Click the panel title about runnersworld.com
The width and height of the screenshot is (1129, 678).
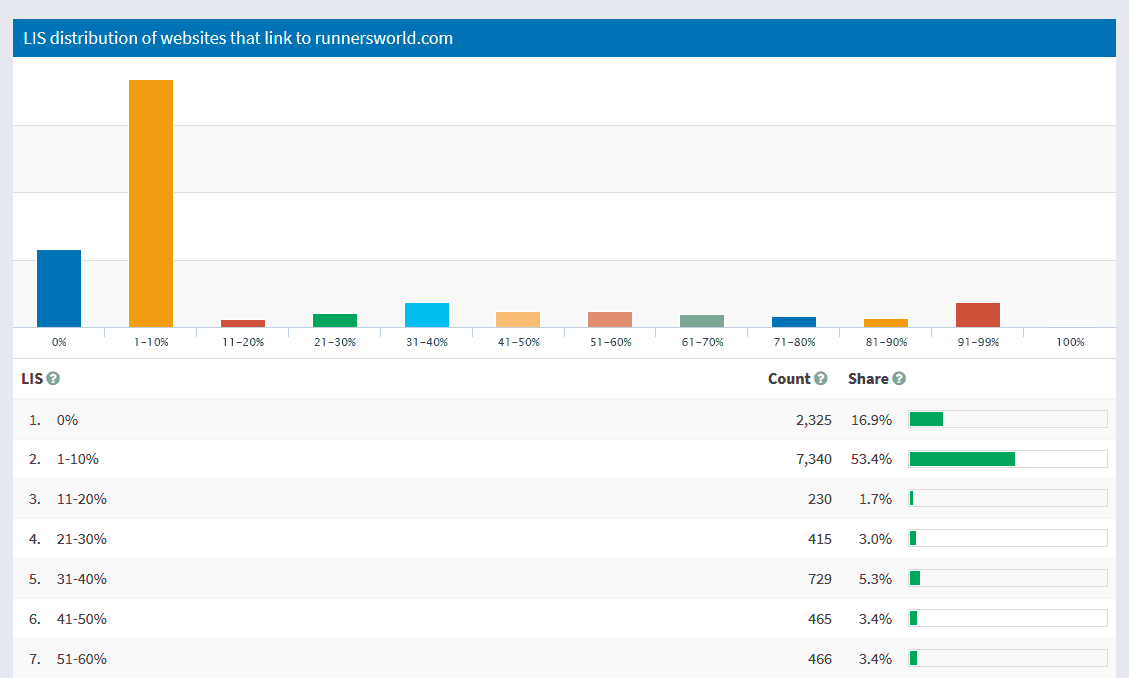tap(238, 38)
